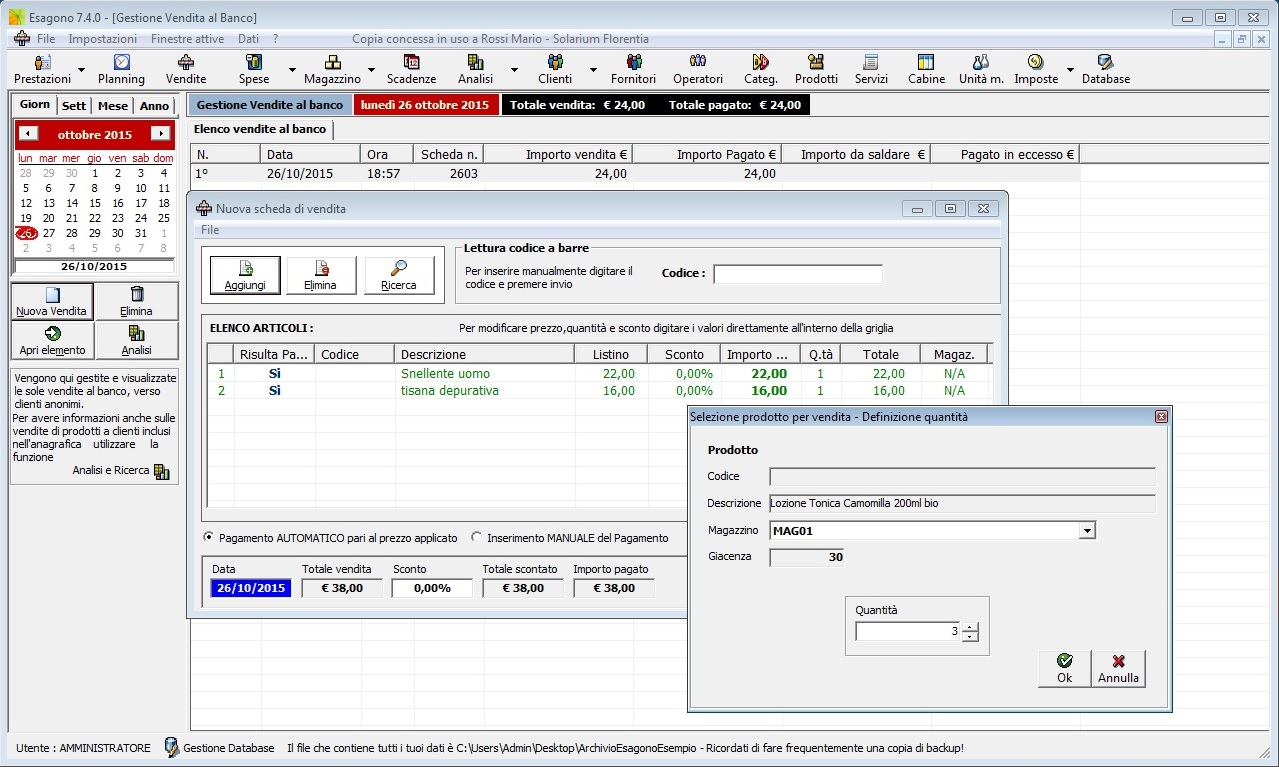Image resolution: width=1279 pixels, height=767 pixels.
Task: Select the Elenco vendite al banco tab
Action: 260,129
